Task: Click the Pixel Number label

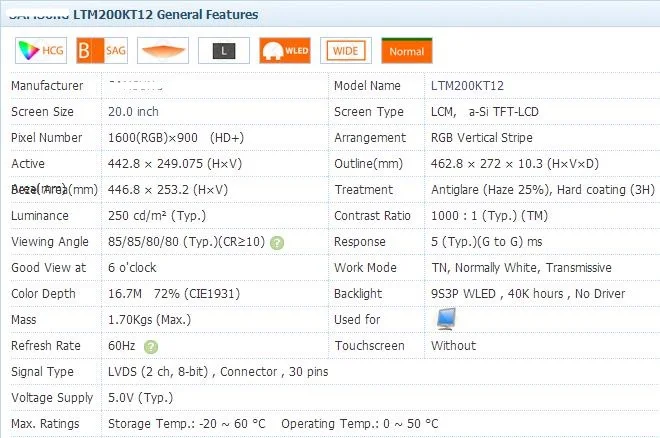Action: click(x=47, y=138)
